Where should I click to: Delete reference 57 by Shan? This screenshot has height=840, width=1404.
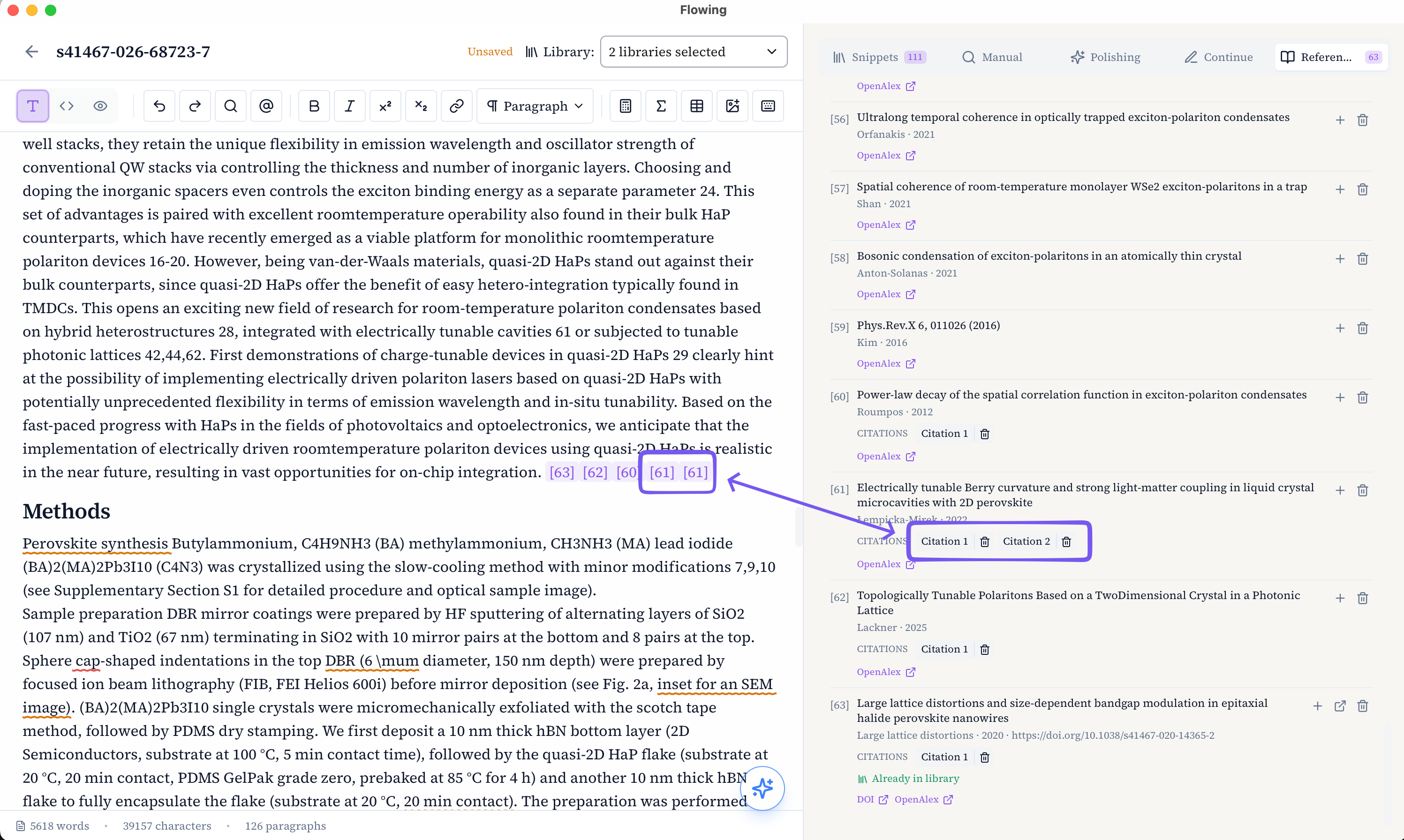[1363, 190]
